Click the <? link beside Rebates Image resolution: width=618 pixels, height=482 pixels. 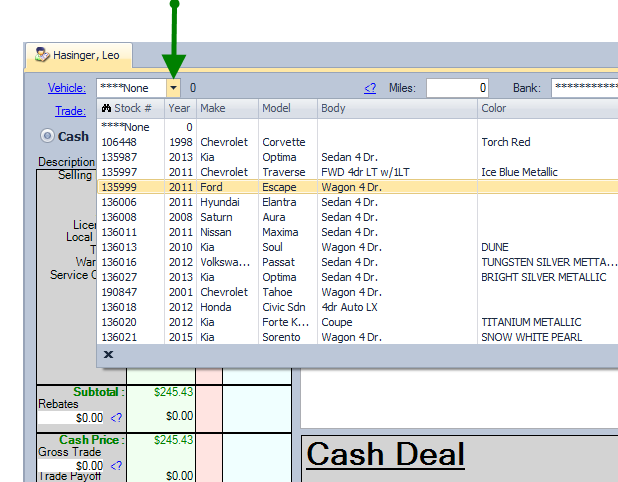[x=116, y=418]
